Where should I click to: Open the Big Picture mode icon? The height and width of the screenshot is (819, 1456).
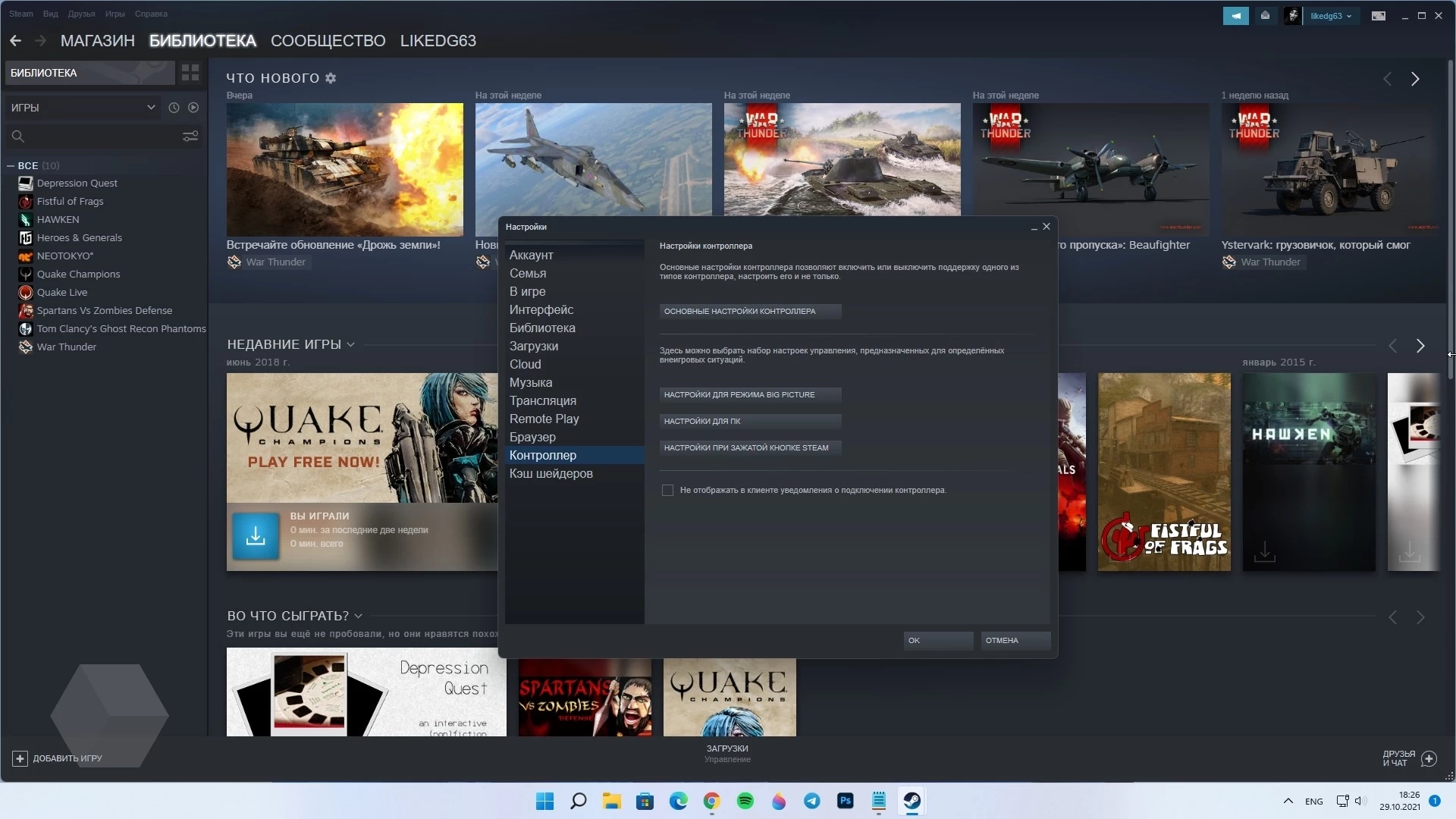pyautogui.click(x=1379, y=16)
